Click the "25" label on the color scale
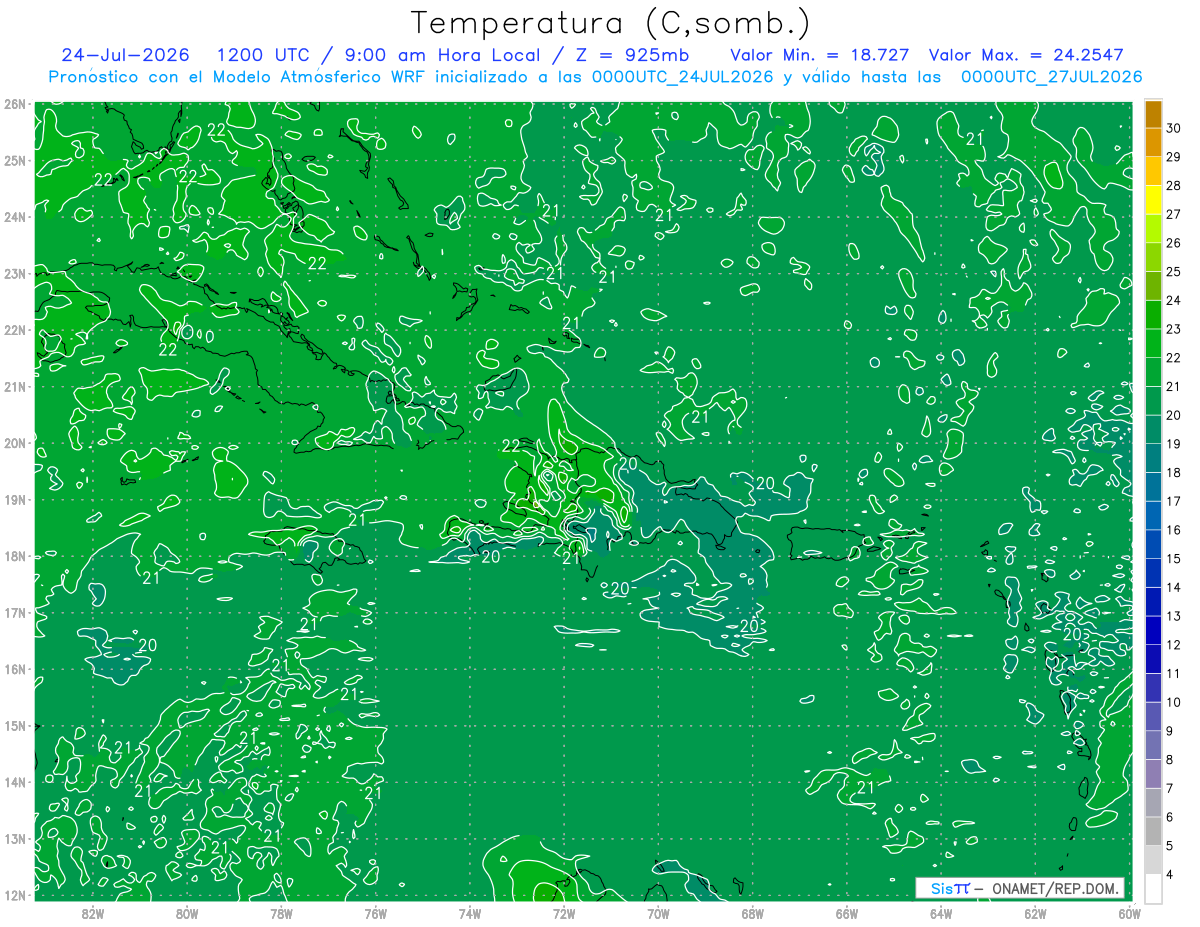The width and height of the screenshot is (1200, 927). pyautogui.click(x=1174, y=272)
